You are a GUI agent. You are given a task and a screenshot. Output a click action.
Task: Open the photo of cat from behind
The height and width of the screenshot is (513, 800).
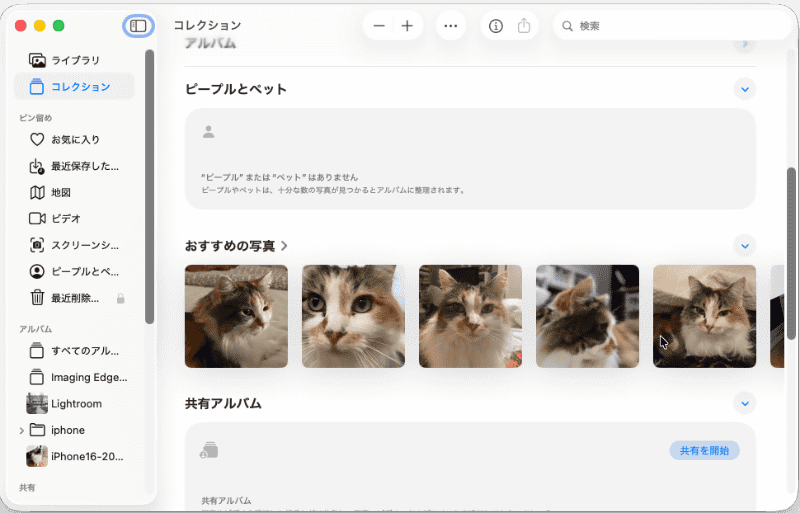[587, 316]
